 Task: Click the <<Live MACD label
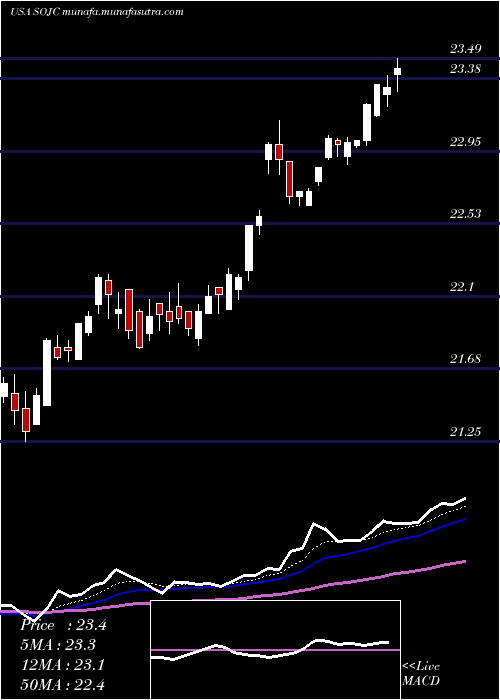click(x=421, y=674)
